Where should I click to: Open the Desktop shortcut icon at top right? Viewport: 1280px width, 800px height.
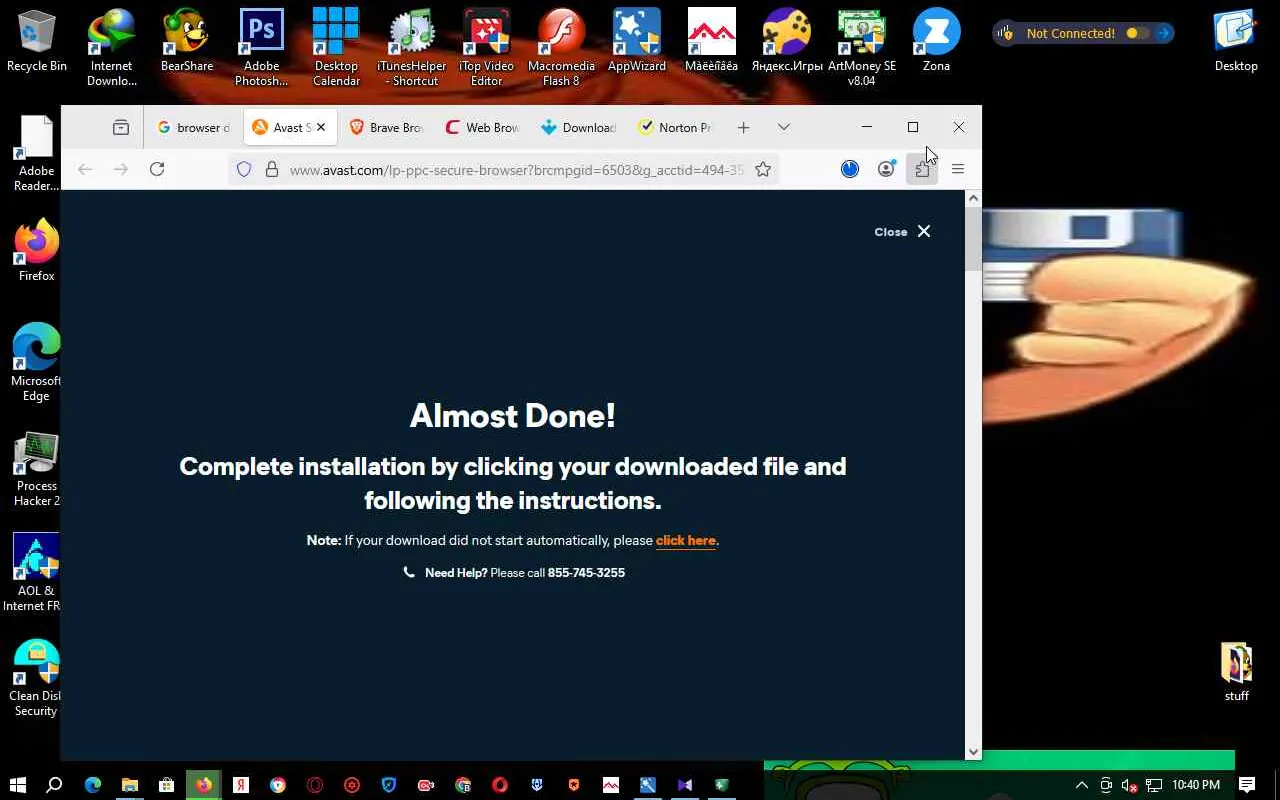point(1237,41)
